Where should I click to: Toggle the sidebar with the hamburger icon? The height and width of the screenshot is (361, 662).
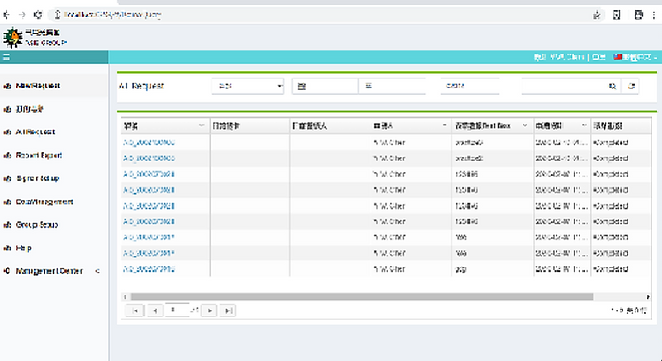click(x=6, y=57)
